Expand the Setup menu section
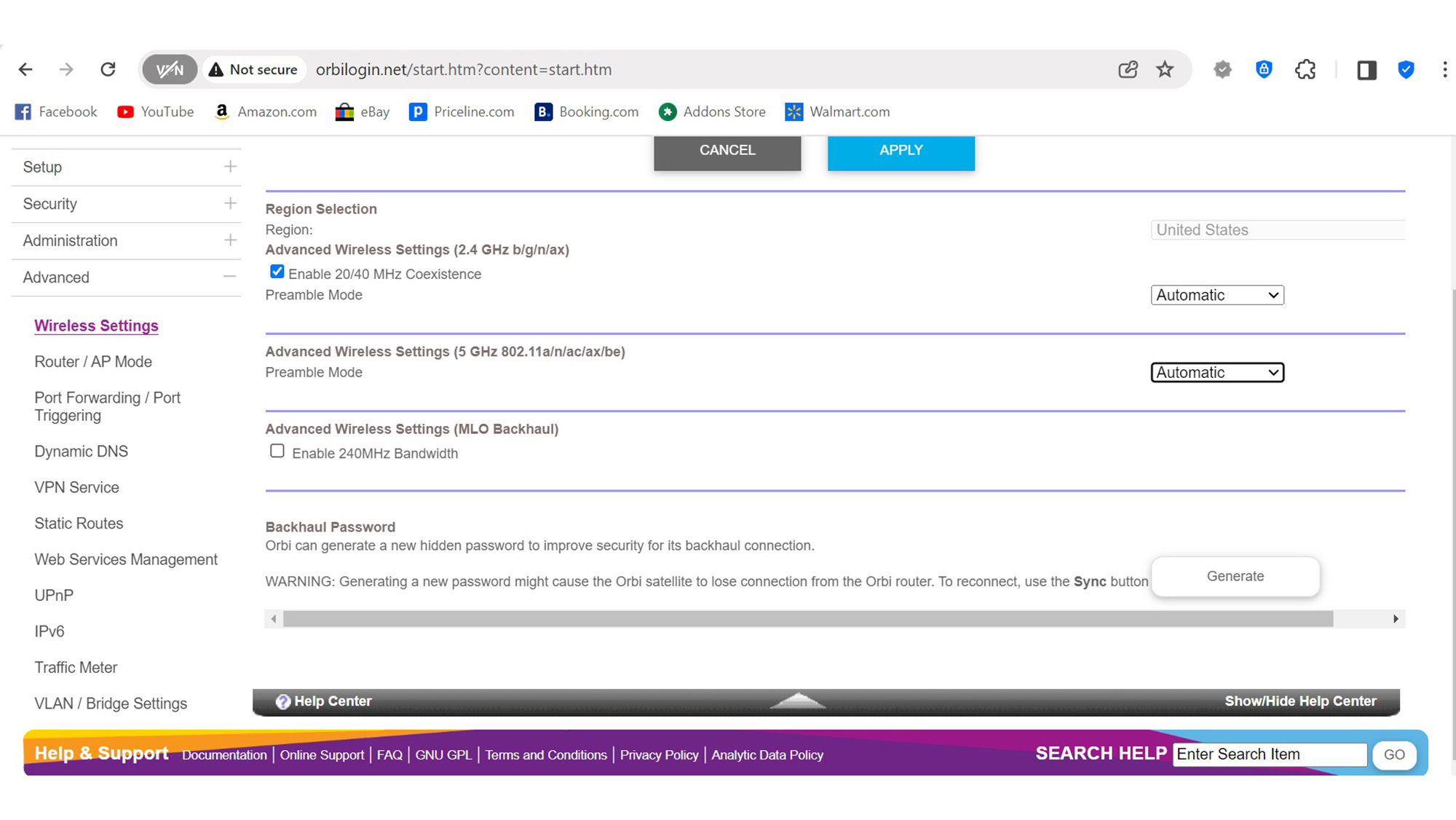 coord(230,167)
